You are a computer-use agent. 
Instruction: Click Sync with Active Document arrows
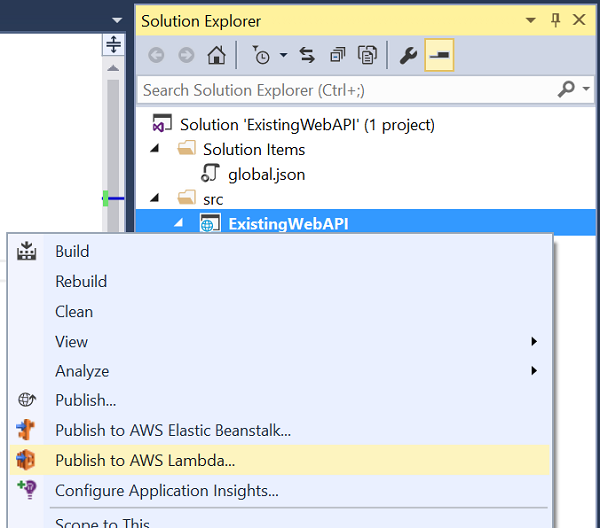point(307,55)
